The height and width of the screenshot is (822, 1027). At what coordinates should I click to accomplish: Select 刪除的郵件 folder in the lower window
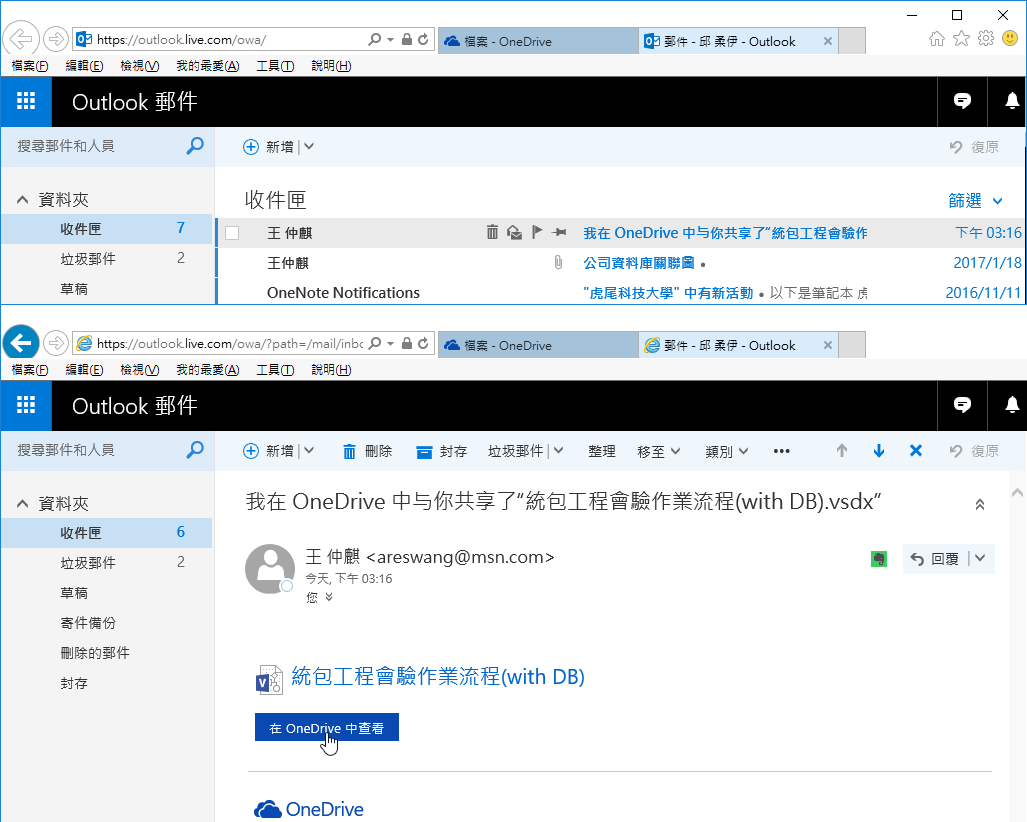(95, 653)
